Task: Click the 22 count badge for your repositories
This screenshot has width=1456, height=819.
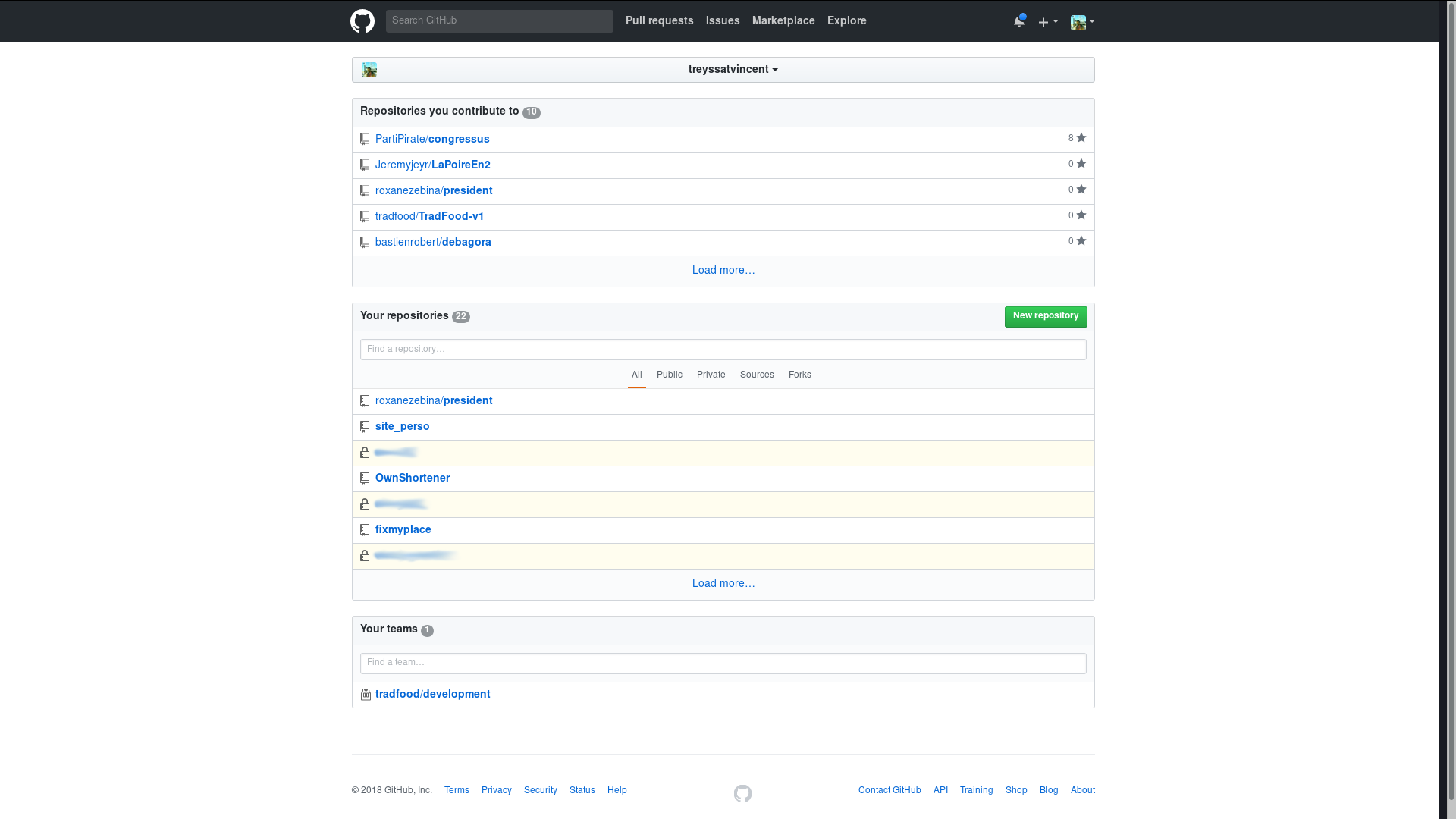Action: (461, 318)
